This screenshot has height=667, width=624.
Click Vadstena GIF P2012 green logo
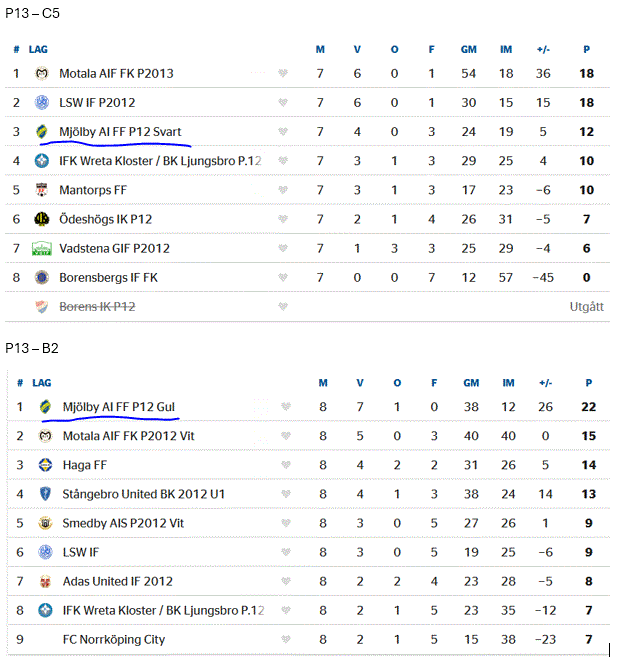pyautogui.click(x=42, y=248)
